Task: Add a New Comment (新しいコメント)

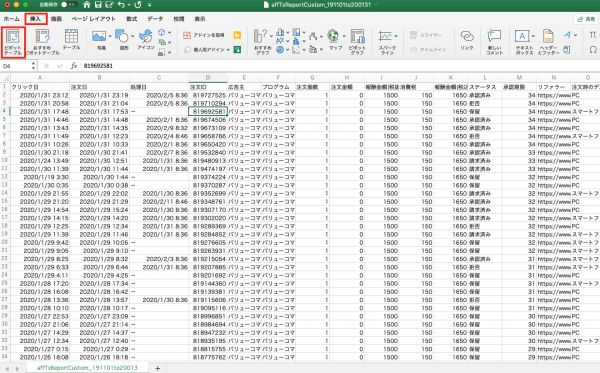Action: pos(494,41)
